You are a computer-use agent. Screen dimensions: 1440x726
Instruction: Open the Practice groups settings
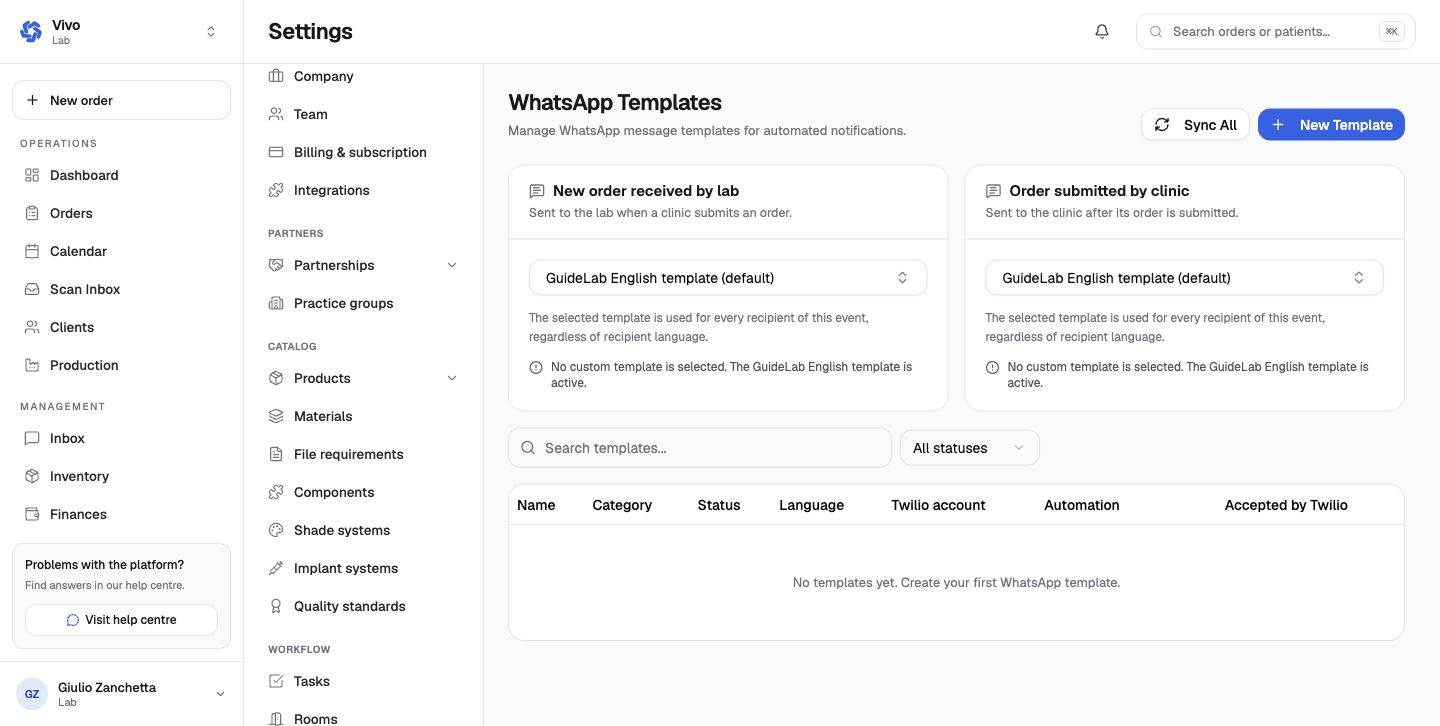pyautogui.click(x=363, y=303)
